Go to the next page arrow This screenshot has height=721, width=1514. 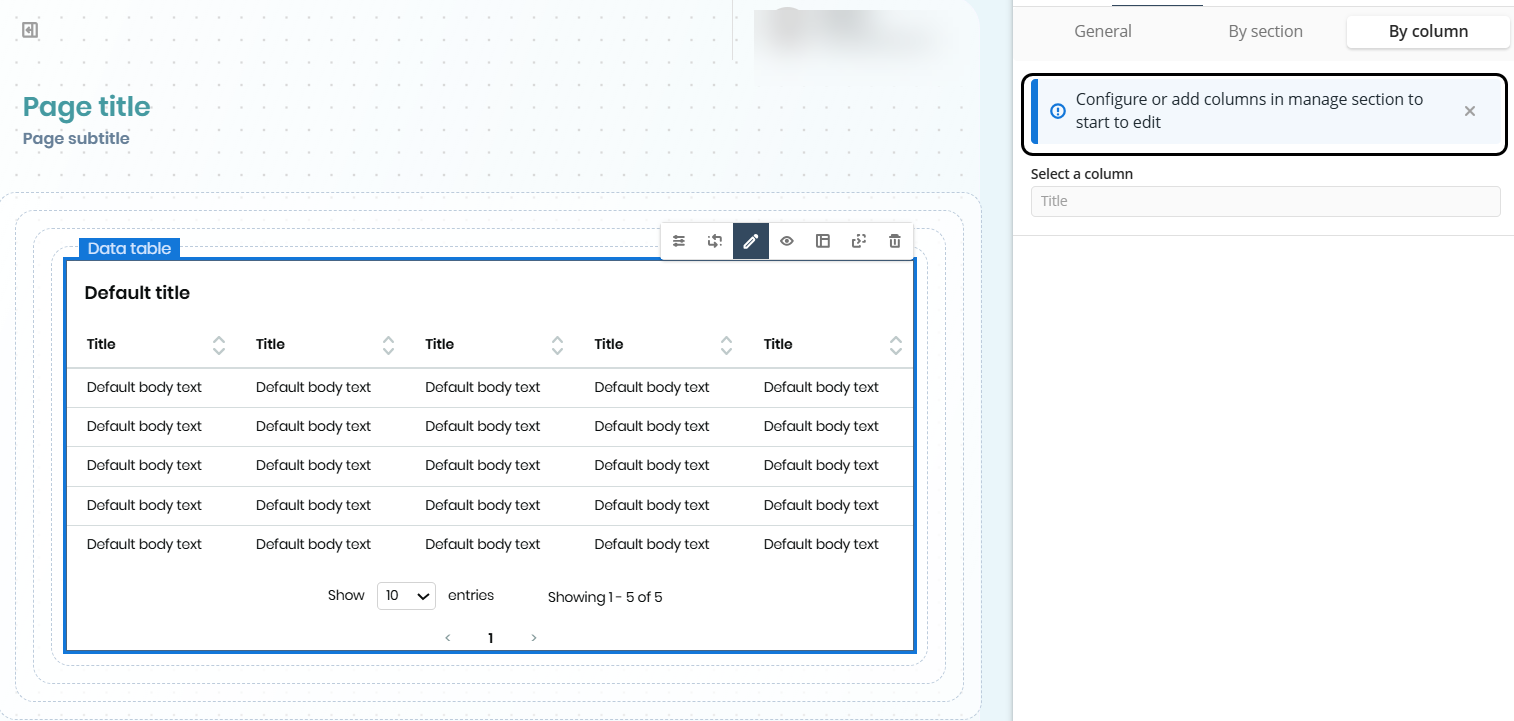pyautogui.click(x=534, y=638)
